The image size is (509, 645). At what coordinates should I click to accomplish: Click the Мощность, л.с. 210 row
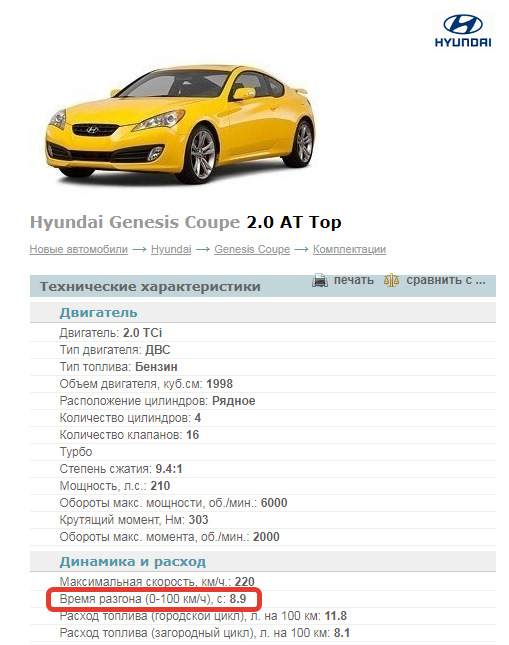263,486
